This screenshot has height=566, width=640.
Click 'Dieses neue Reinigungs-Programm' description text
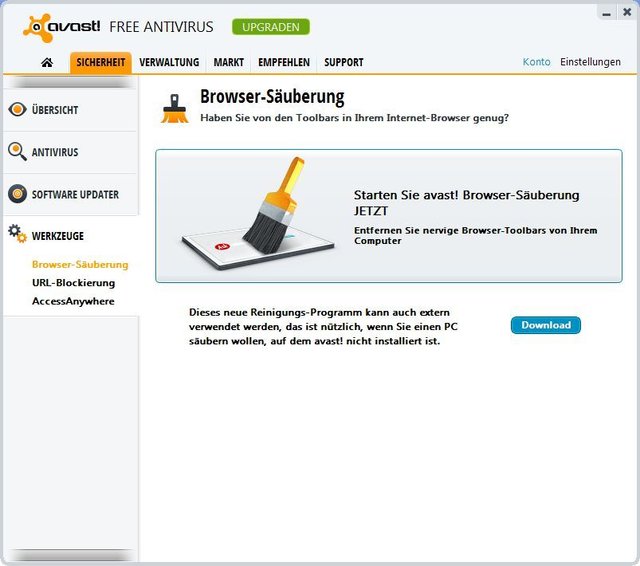pyautogui.click(x=323, y=326)
